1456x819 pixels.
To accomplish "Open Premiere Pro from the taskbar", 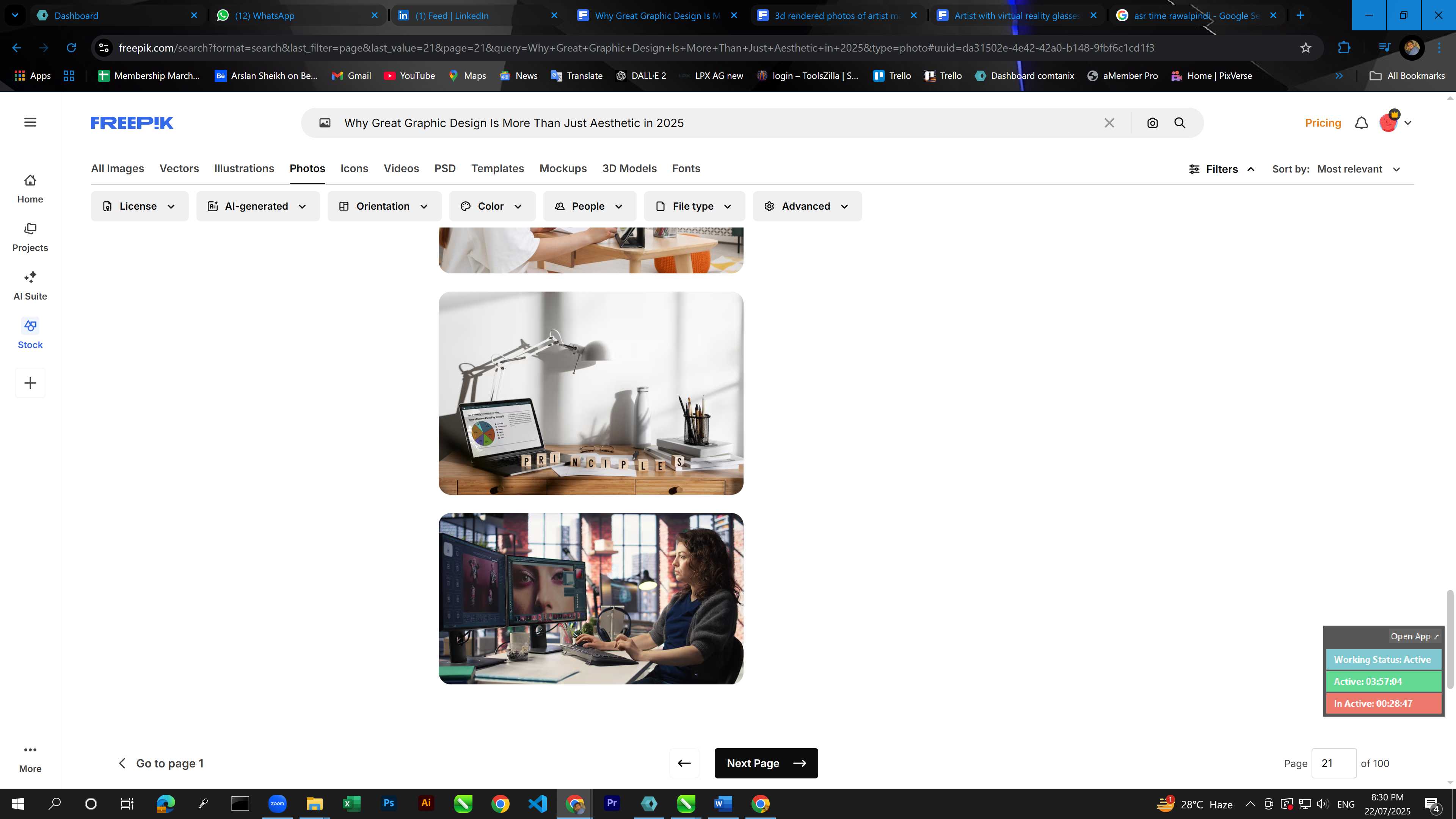I will [612, 803].
